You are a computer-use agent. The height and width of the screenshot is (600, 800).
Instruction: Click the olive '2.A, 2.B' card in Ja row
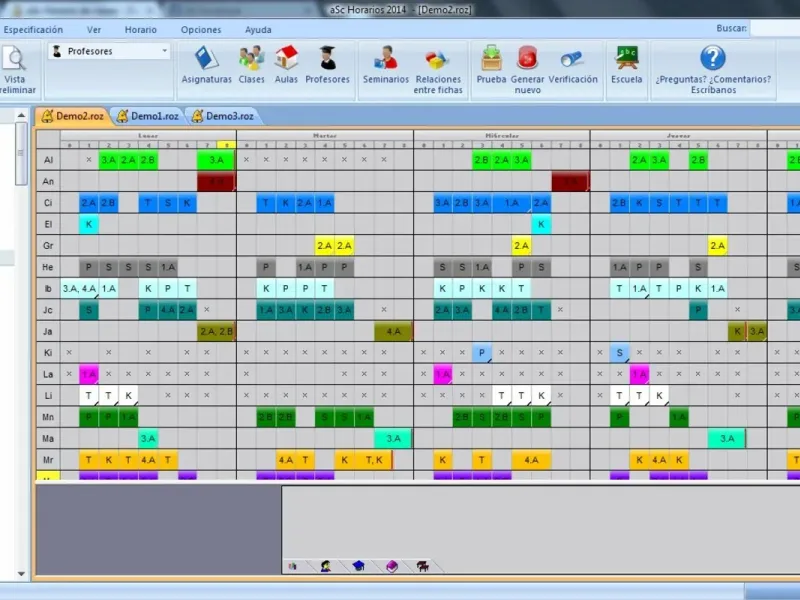(216, 332)
